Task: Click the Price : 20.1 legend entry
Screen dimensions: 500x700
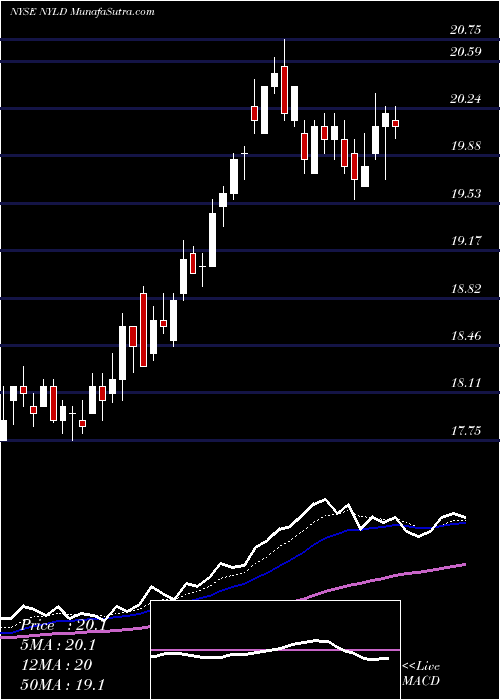Action: pyautogui.click(x=64, y=625)
